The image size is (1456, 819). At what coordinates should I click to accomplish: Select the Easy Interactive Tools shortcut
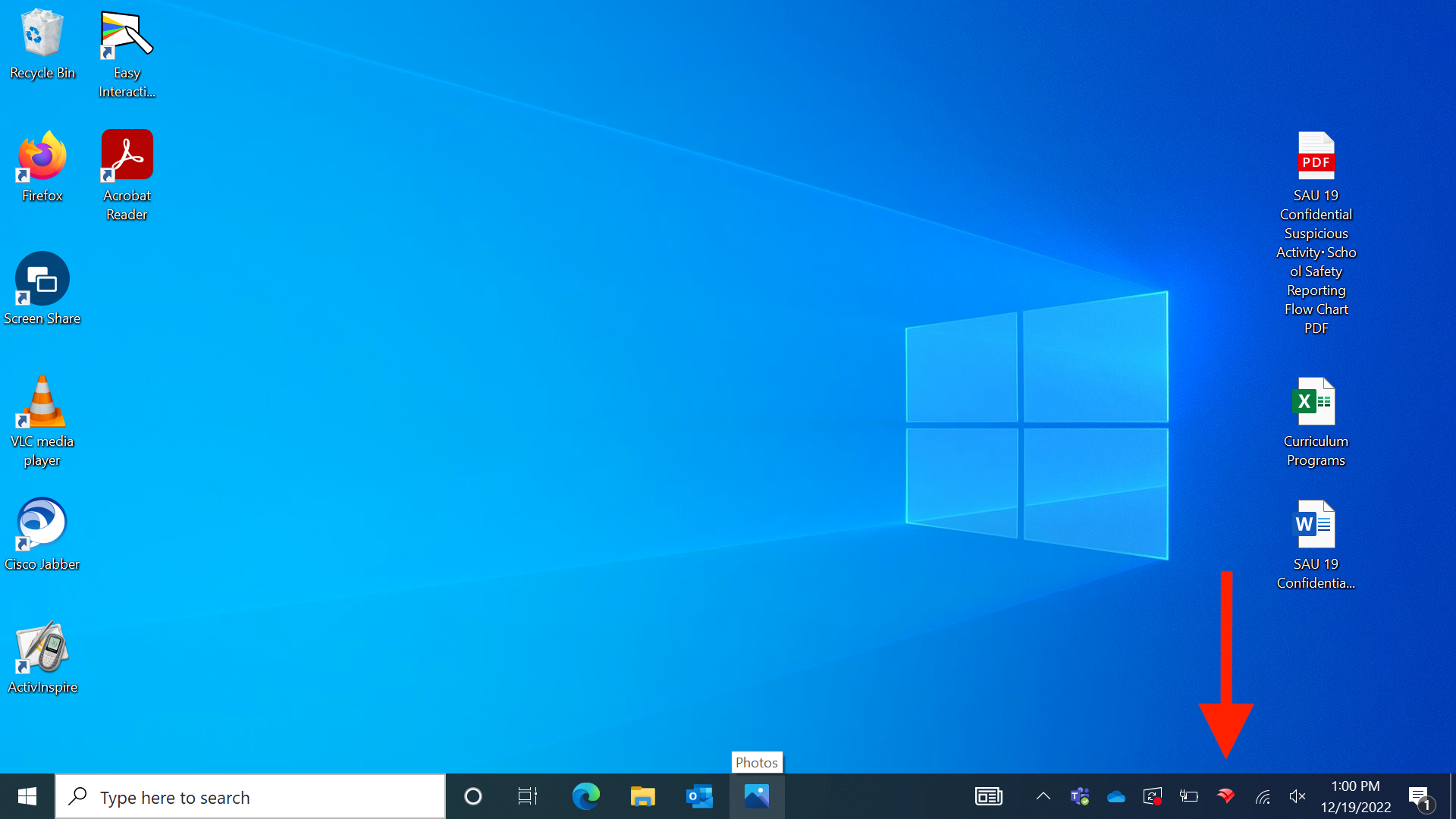coord(127,54)
